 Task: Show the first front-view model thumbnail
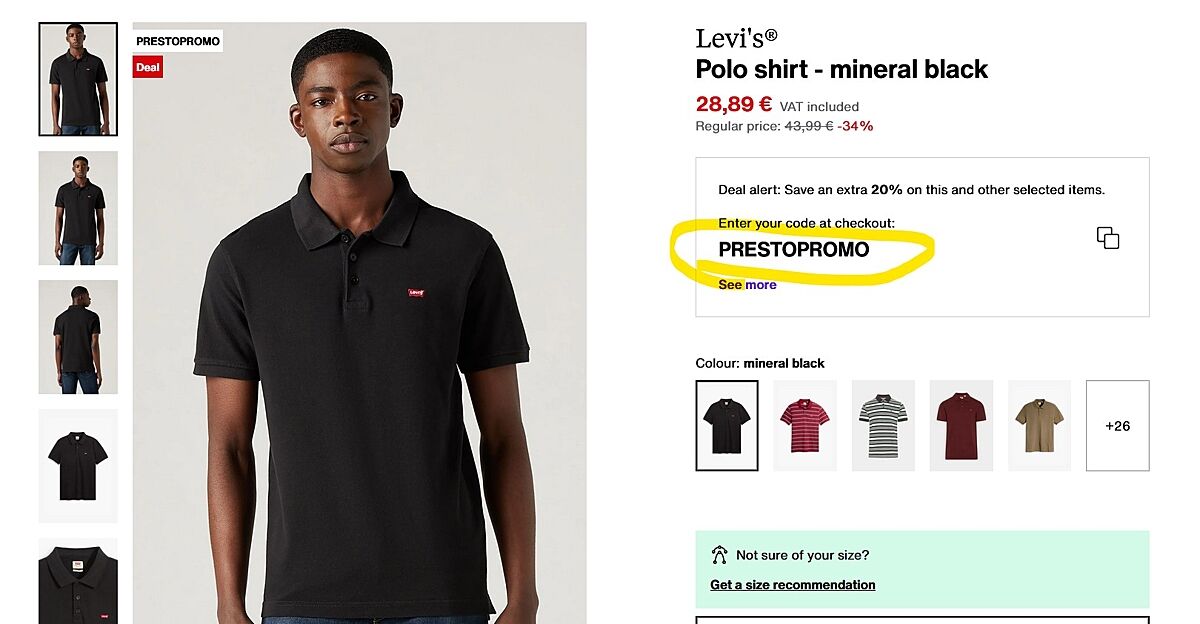(x=78, y=79)
